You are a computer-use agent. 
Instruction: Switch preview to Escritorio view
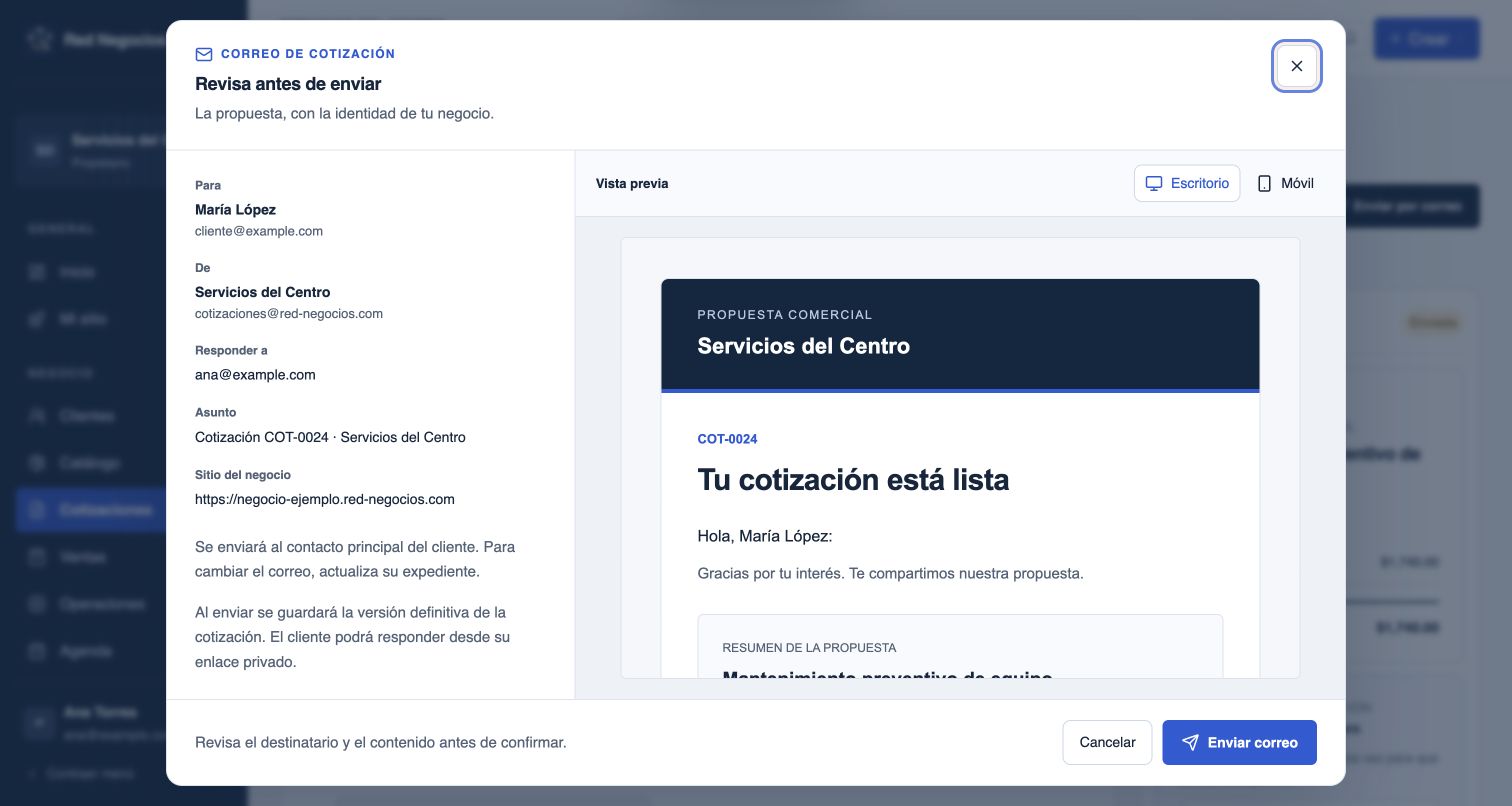coord(1187,183)
